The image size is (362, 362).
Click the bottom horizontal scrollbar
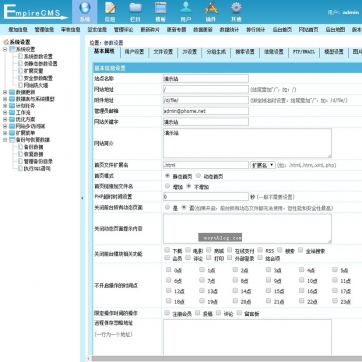pyautogui.click(x=227, y=359)
